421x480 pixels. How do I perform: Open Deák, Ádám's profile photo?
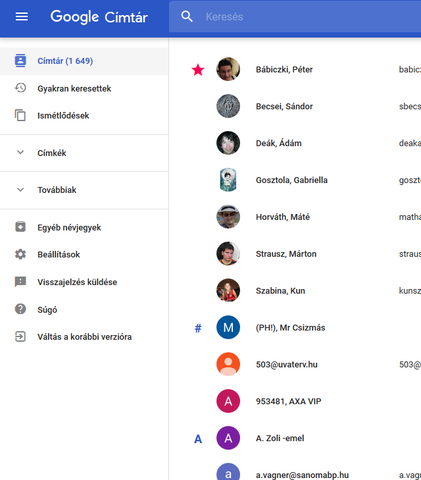(x=228, y=143)
